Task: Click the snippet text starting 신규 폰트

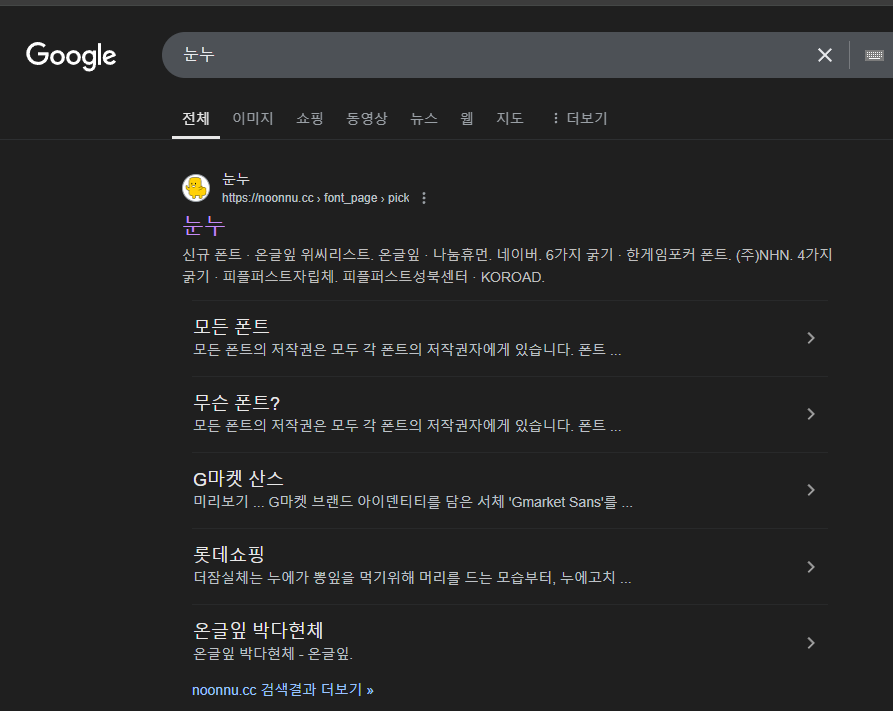Action: click(x=507, y=265)
